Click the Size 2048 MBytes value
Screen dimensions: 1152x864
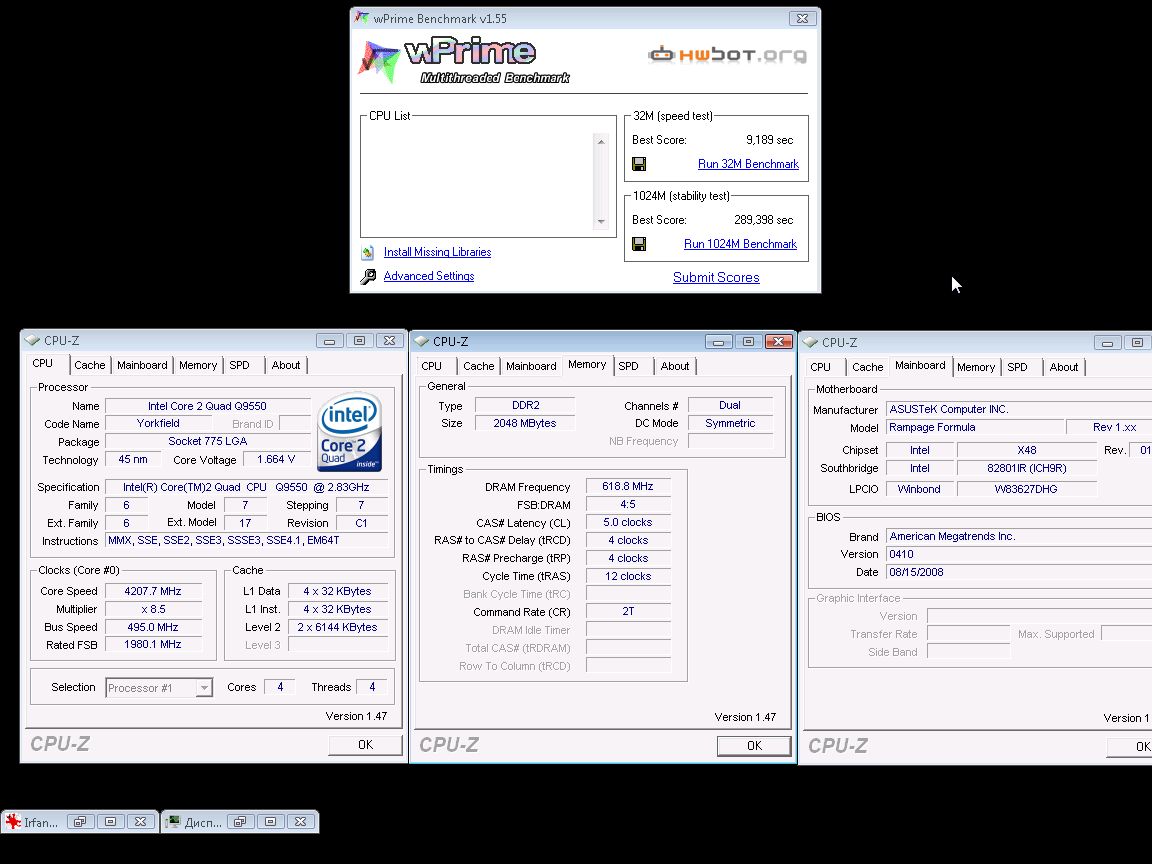(525, 423)
